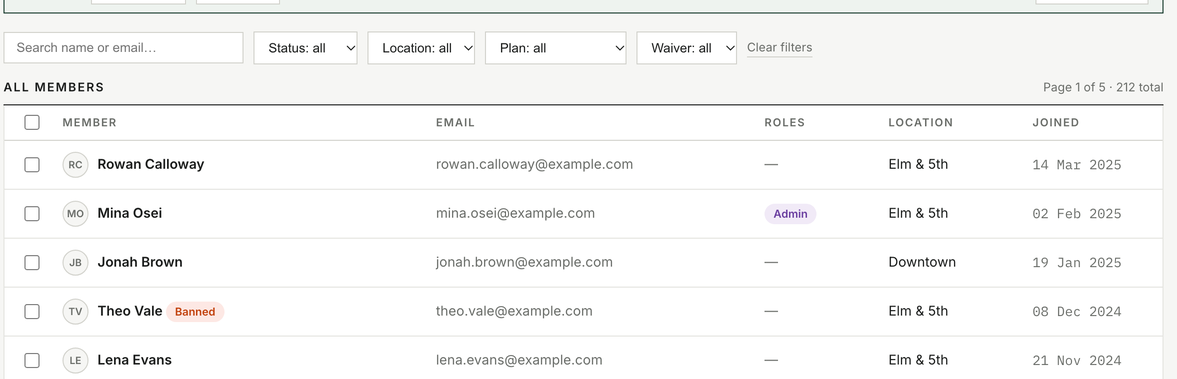
Task: Click the RC avatar for Rowan Calloway
Action: (75, 164)
